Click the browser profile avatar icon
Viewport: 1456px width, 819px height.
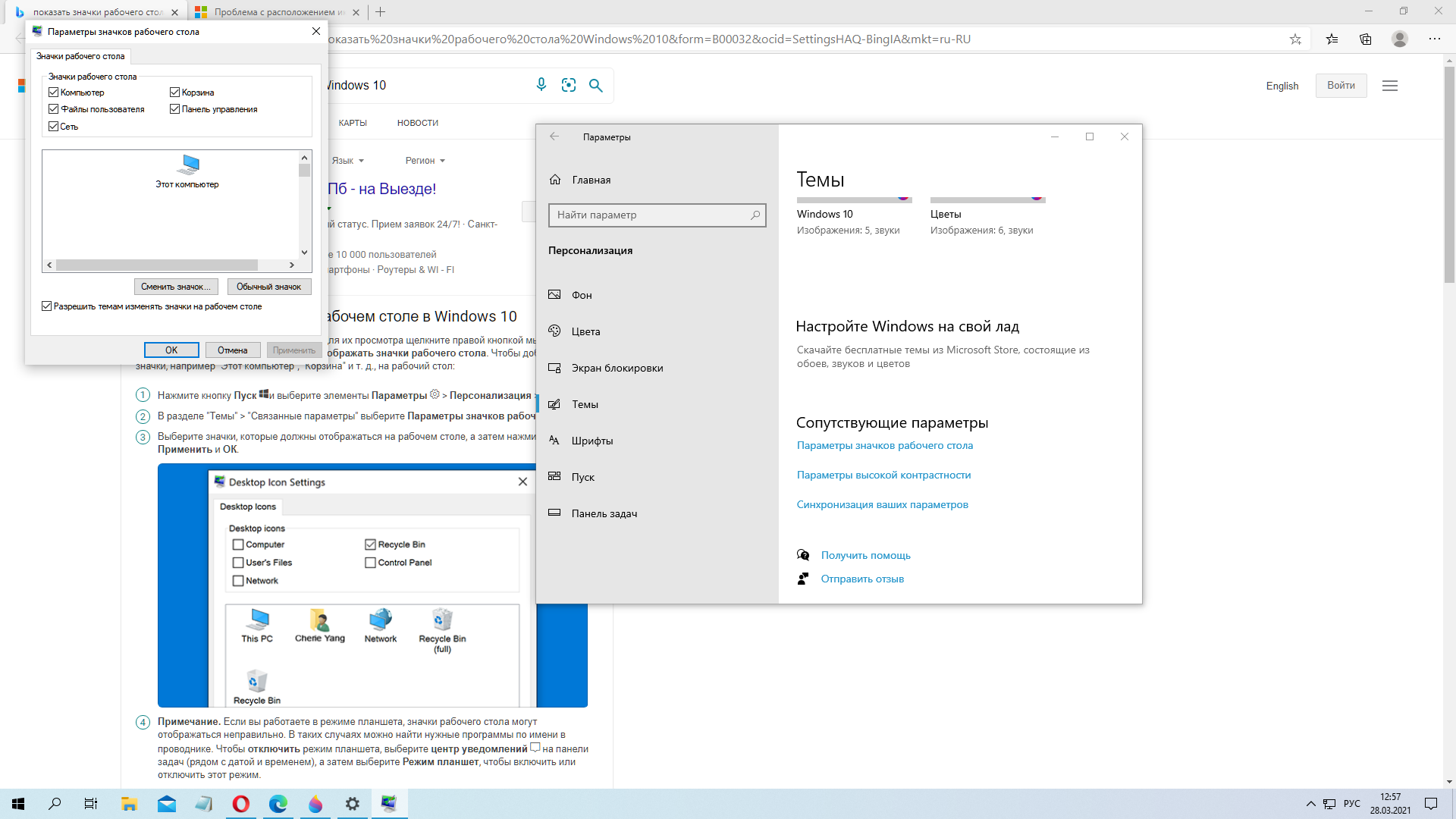1400,39
